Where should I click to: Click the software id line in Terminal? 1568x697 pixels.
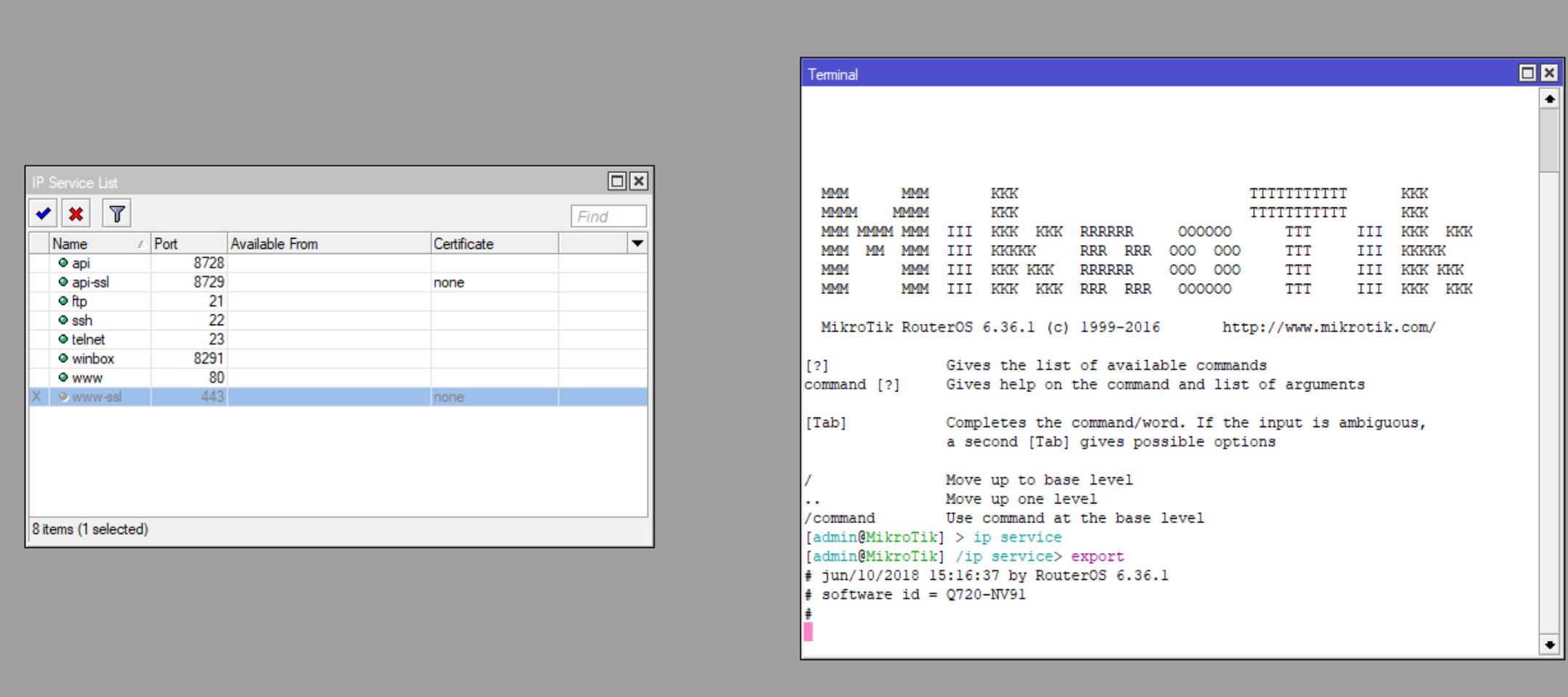(x=915, y=594)
